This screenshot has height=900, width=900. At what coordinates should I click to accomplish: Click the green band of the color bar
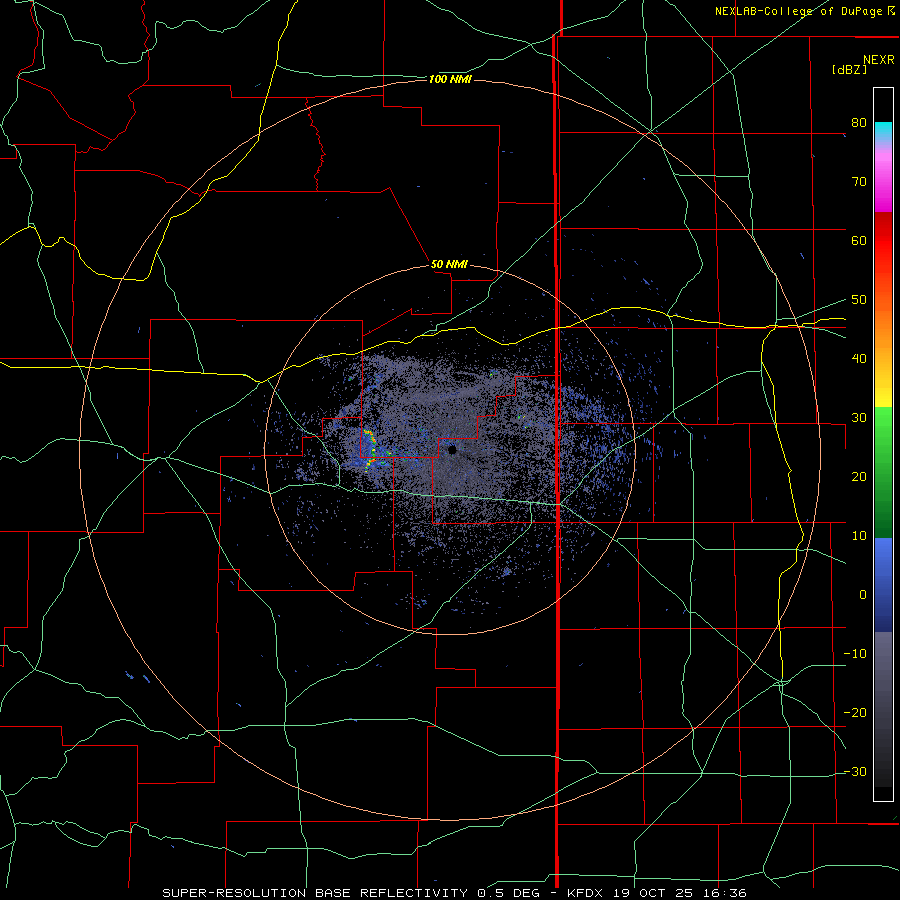pos(883,472)
